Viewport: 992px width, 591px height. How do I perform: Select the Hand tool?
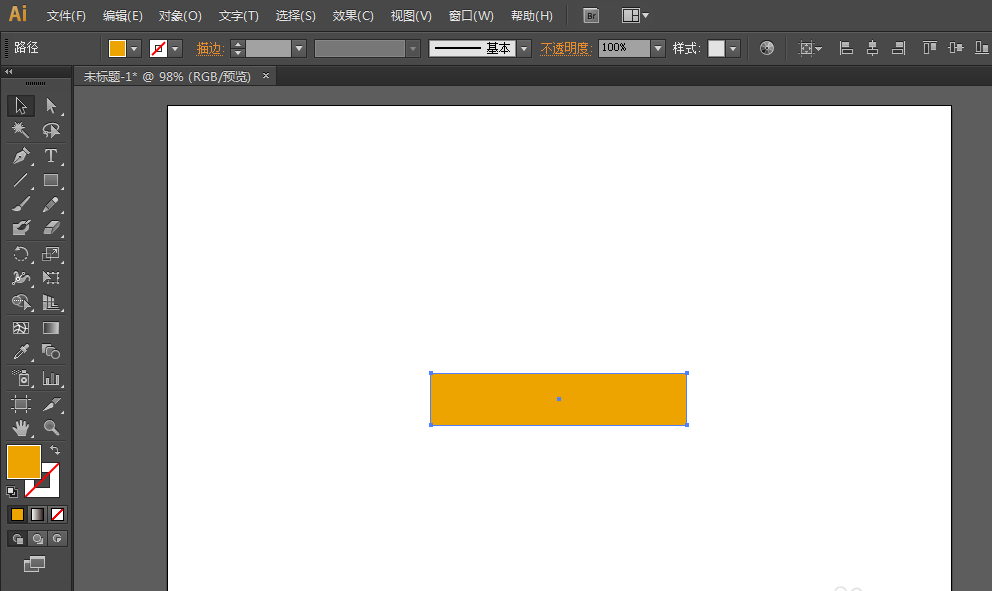pos(21,428)
